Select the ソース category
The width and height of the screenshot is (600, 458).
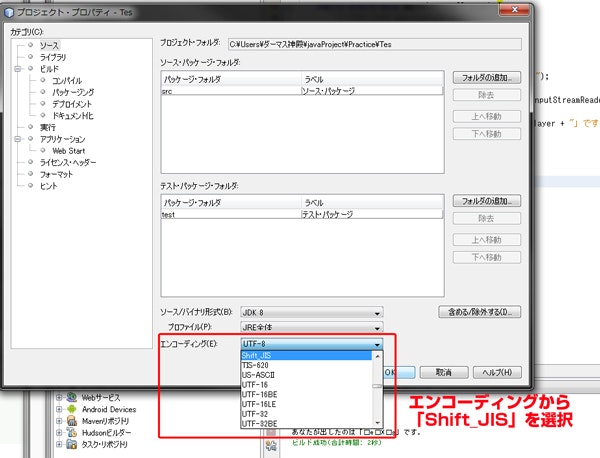pyautogui.click(x=49, y=46)
